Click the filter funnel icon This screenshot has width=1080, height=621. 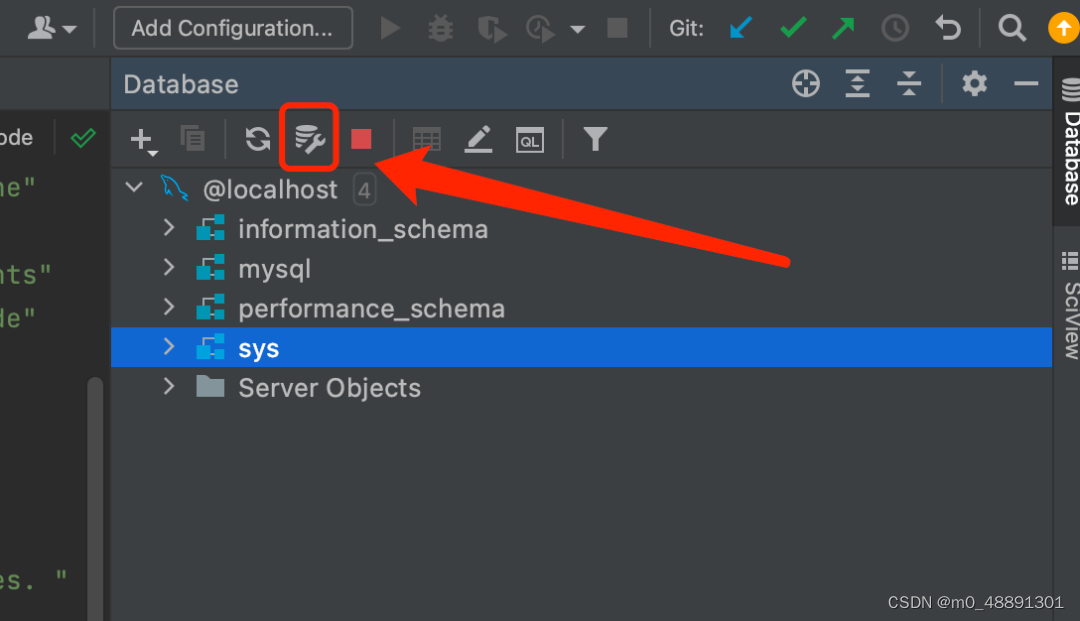tap(595, 139)
